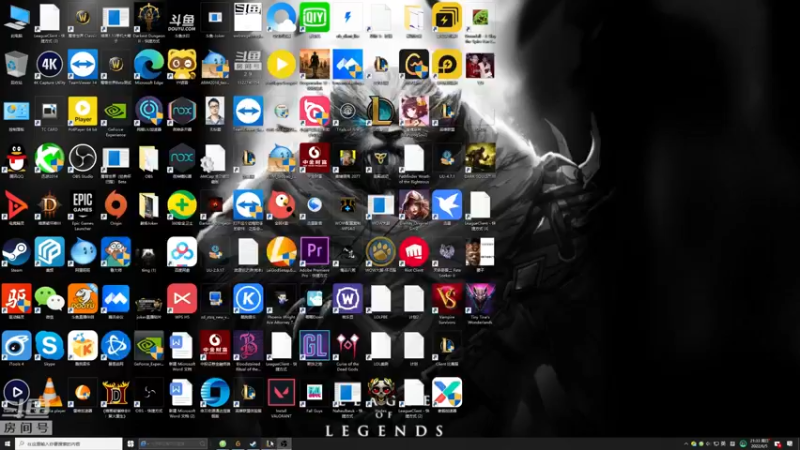Open the Epic Games Launcher icon
This screenshot has height=450, width=800.
point(83,205)
